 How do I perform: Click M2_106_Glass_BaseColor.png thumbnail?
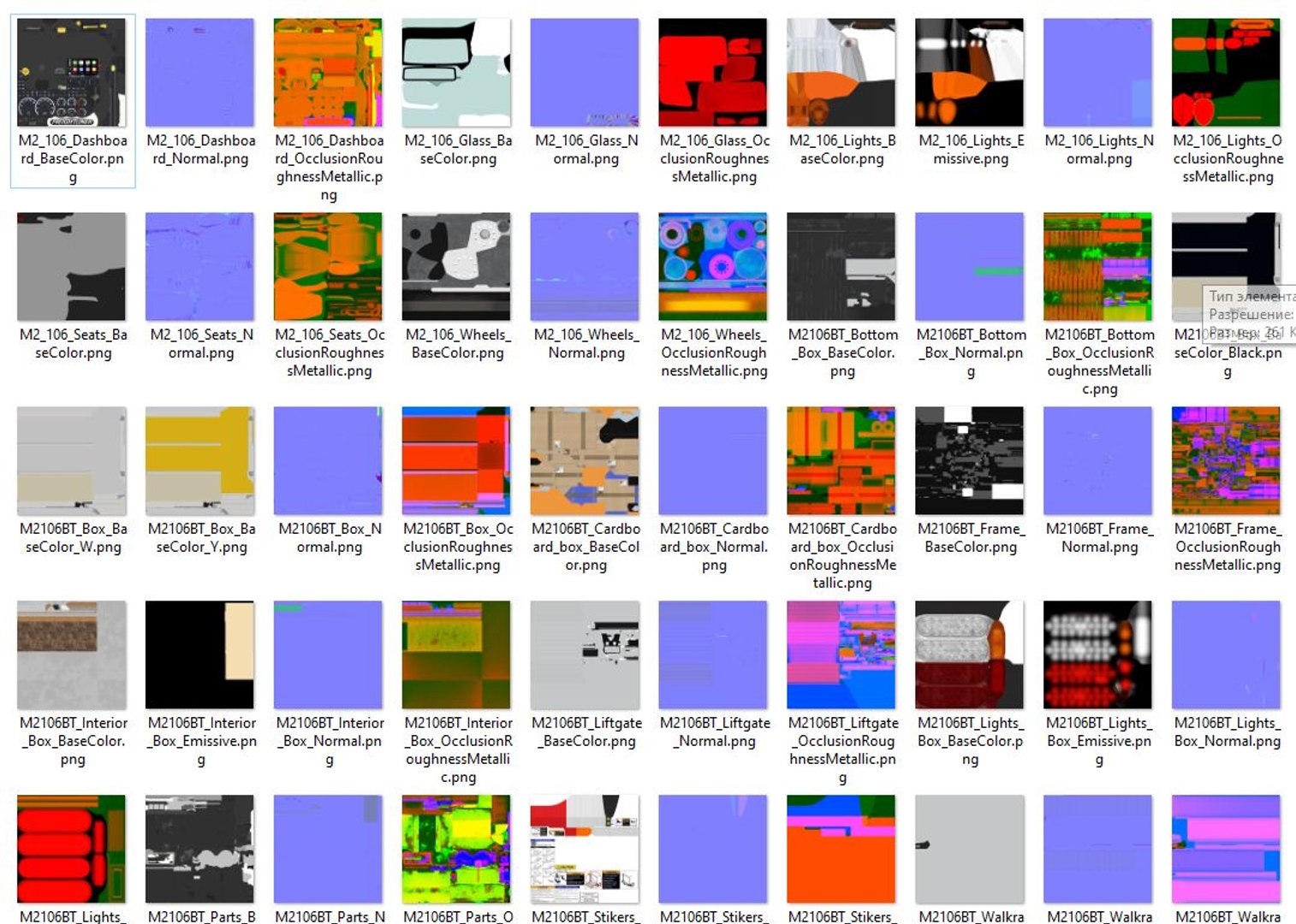pos(457,73)
